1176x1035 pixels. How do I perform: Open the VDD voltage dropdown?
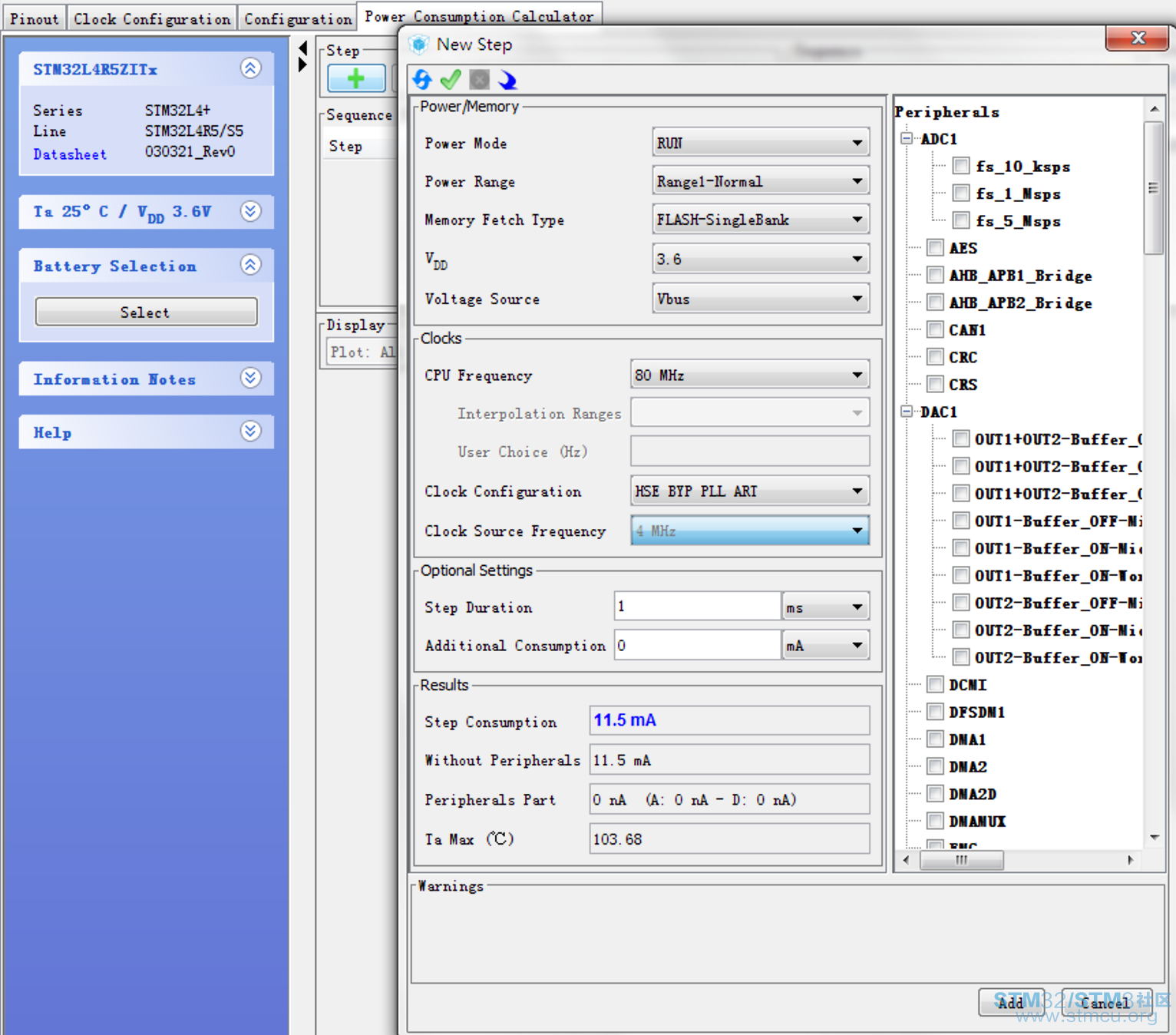pos(761,259)
